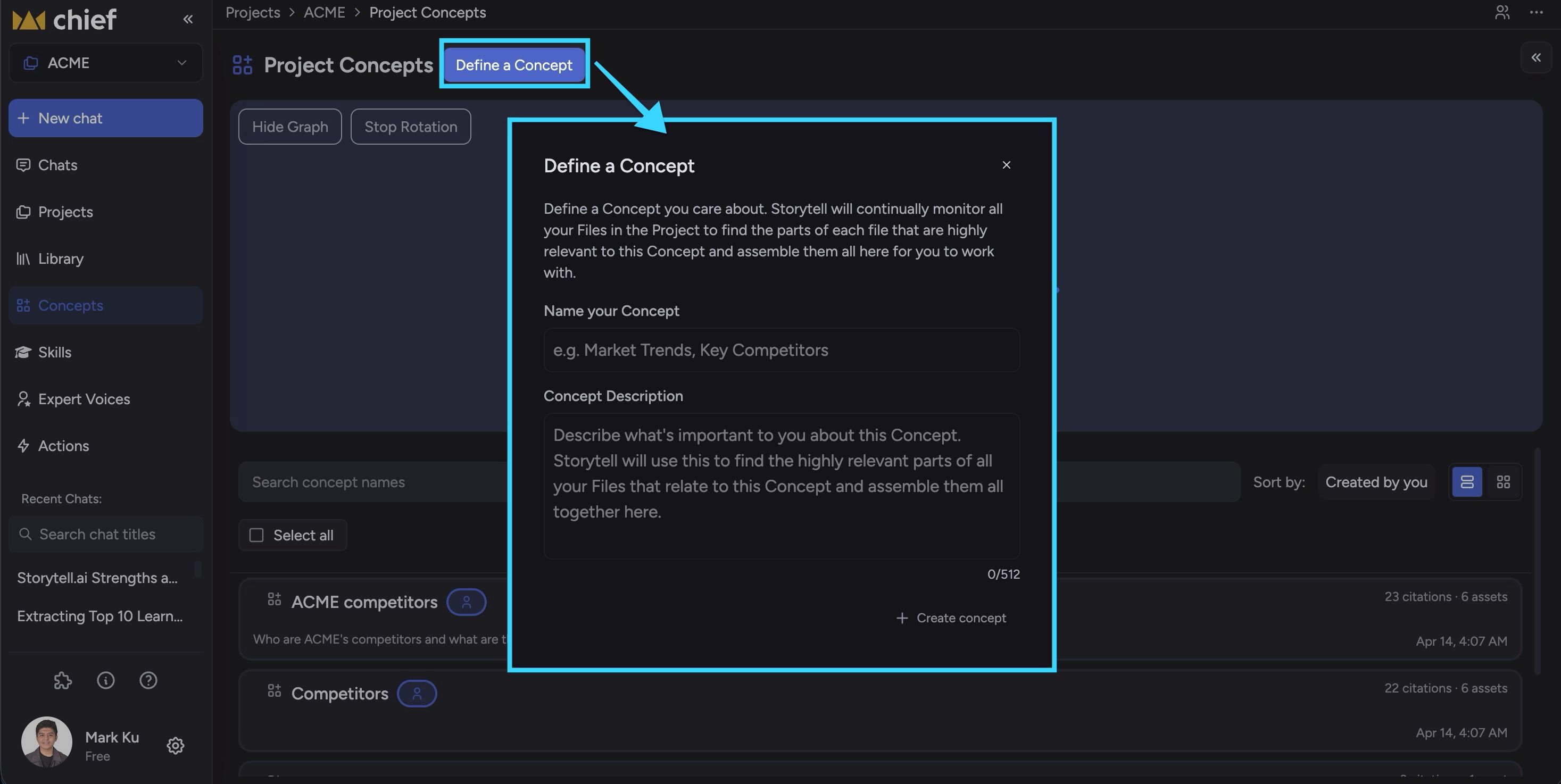The height and width of the screenshot is (784, 1561).
Task: Start a New chat
Action: pyautogui.click(x=106, y=118)
